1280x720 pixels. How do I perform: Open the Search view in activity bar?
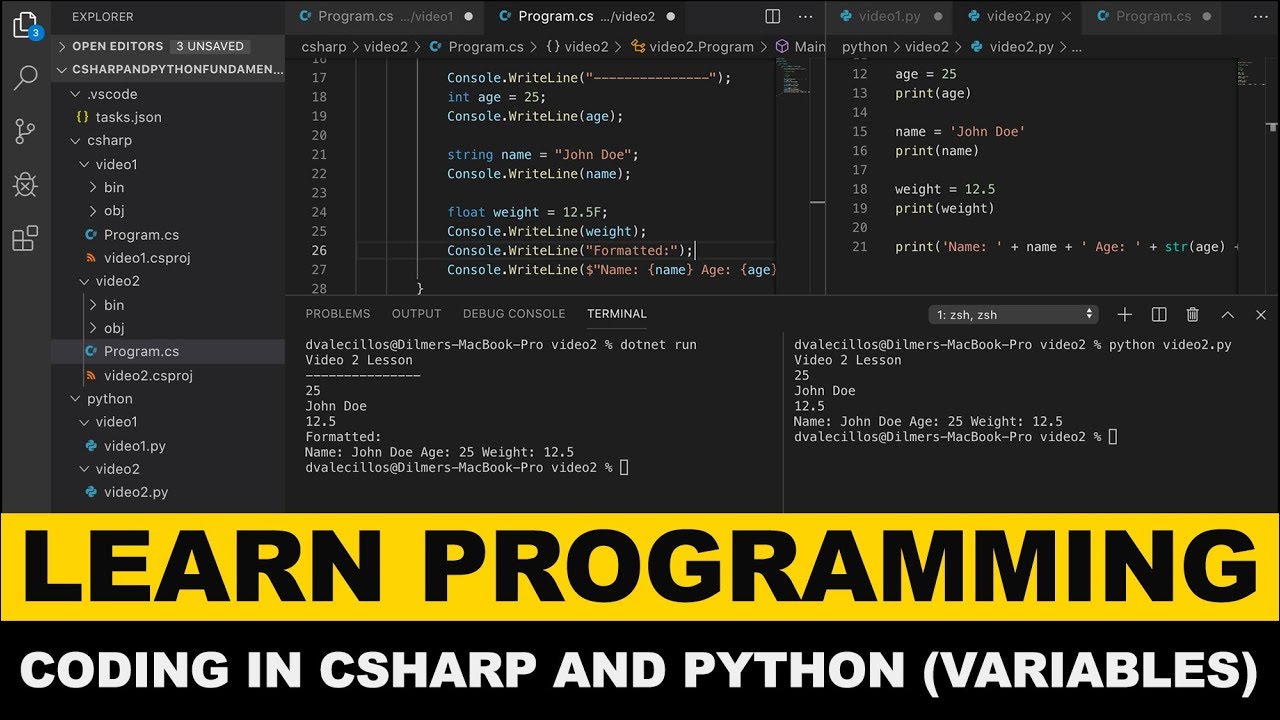click(x=25, y=78)
